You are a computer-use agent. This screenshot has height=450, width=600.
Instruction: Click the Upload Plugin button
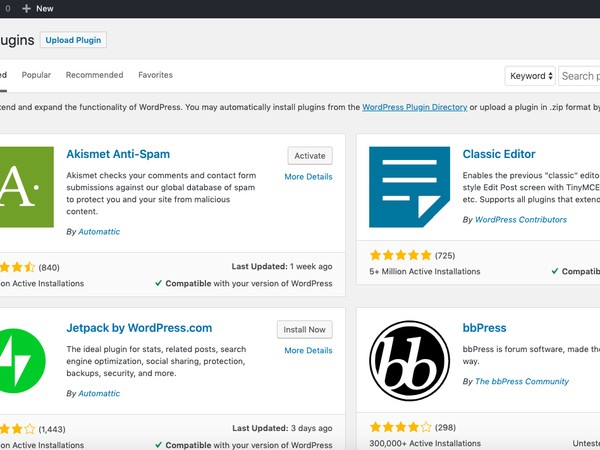73,40
